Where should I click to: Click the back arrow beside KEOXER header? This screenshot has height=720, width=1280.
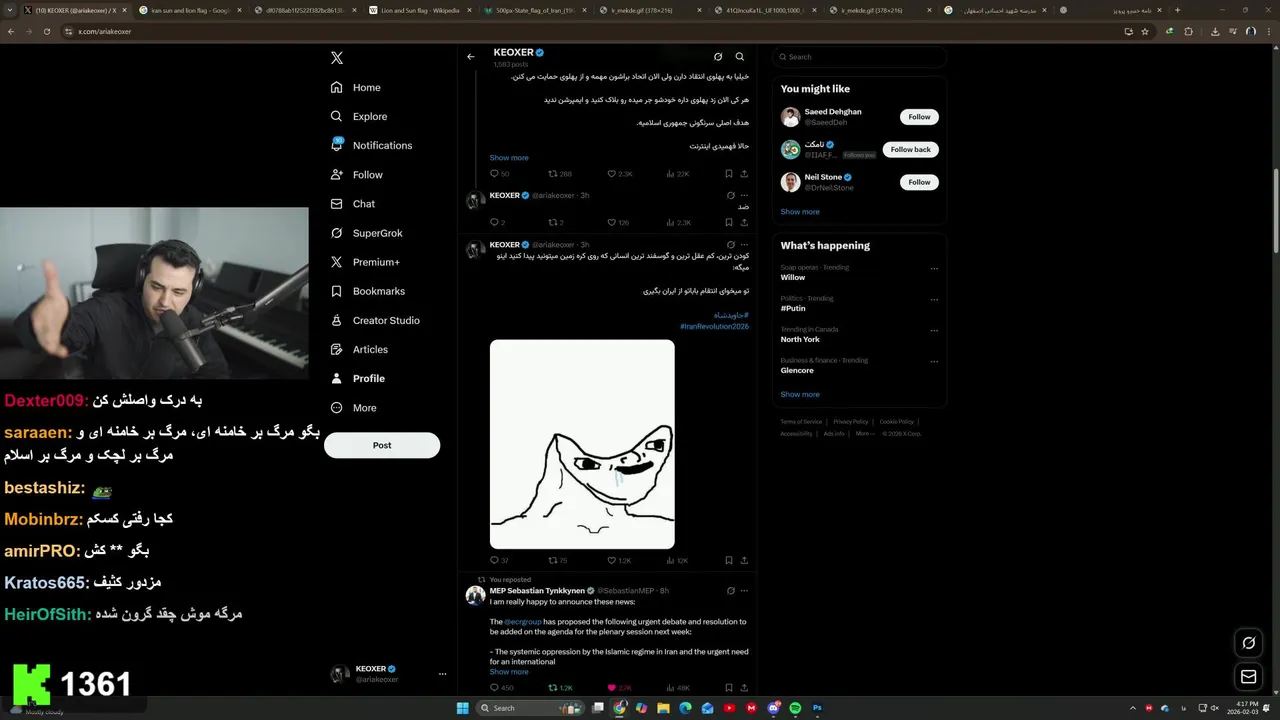(471, 57)
